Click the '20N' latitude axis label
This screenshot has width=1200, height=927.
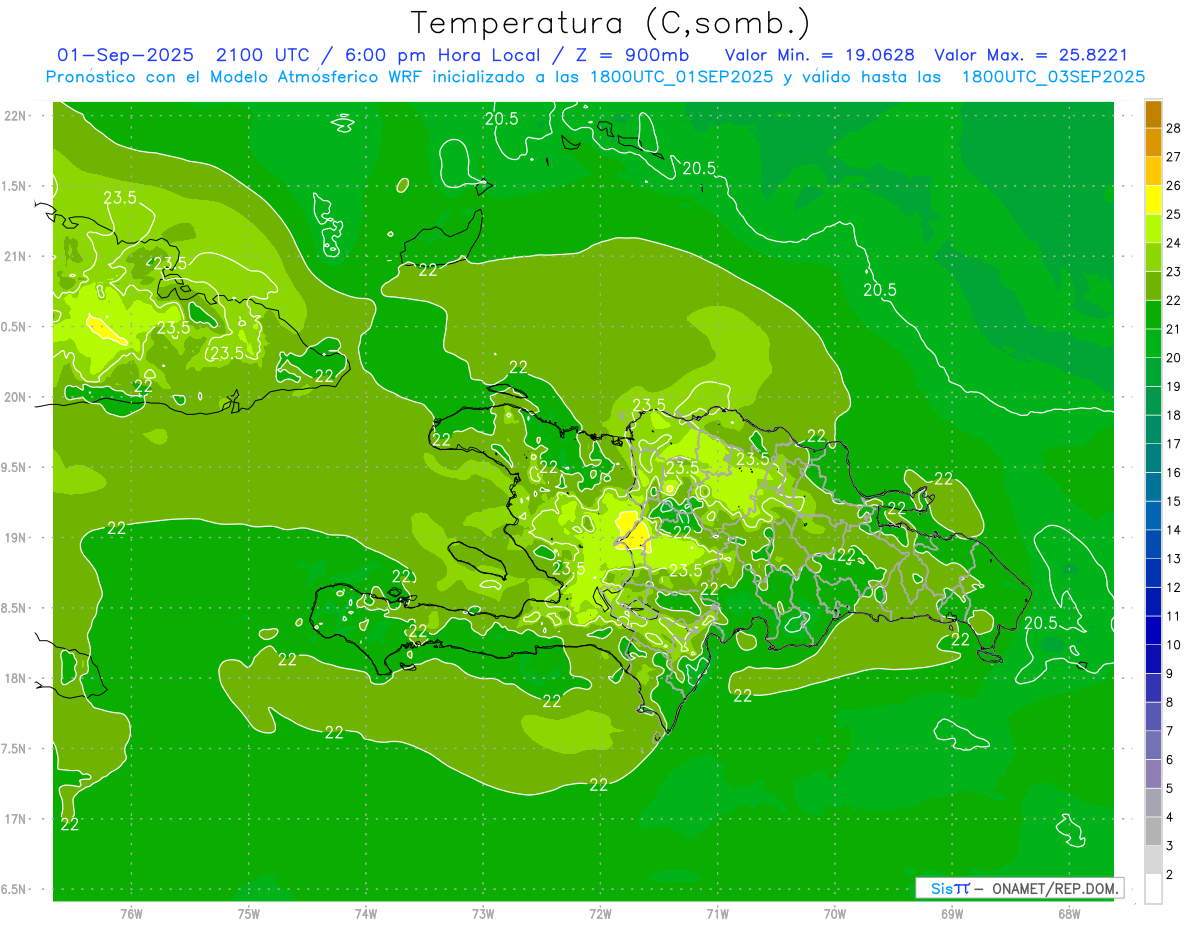15,397
